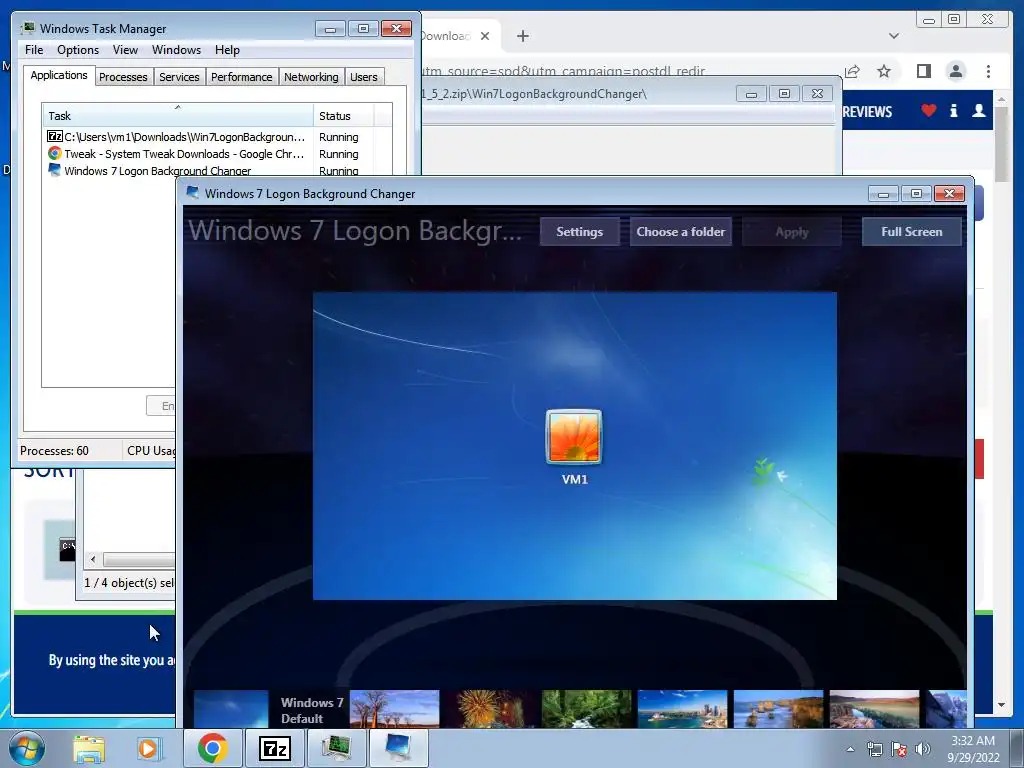Click the Task Manager title bar icon

coord(28,28)
